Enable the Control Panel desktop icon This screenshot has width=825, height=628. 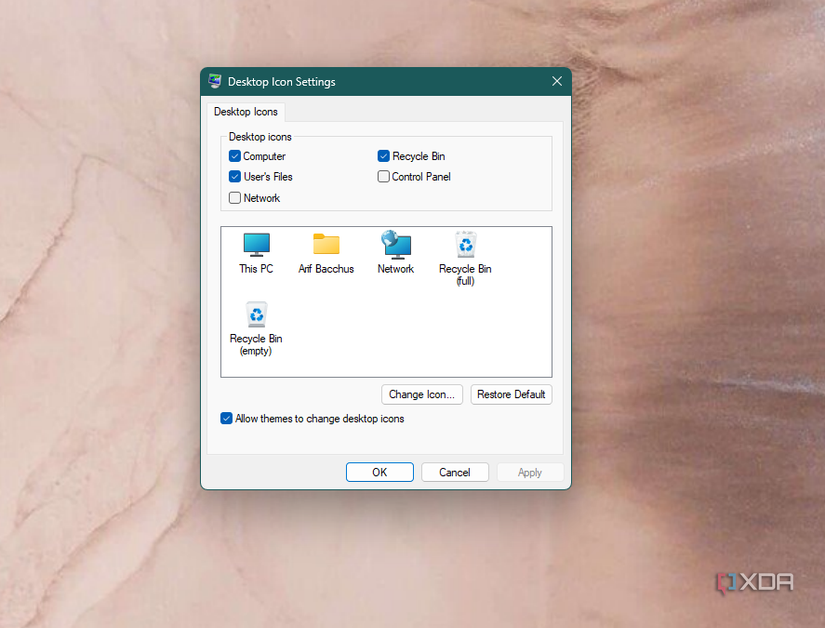383,177
